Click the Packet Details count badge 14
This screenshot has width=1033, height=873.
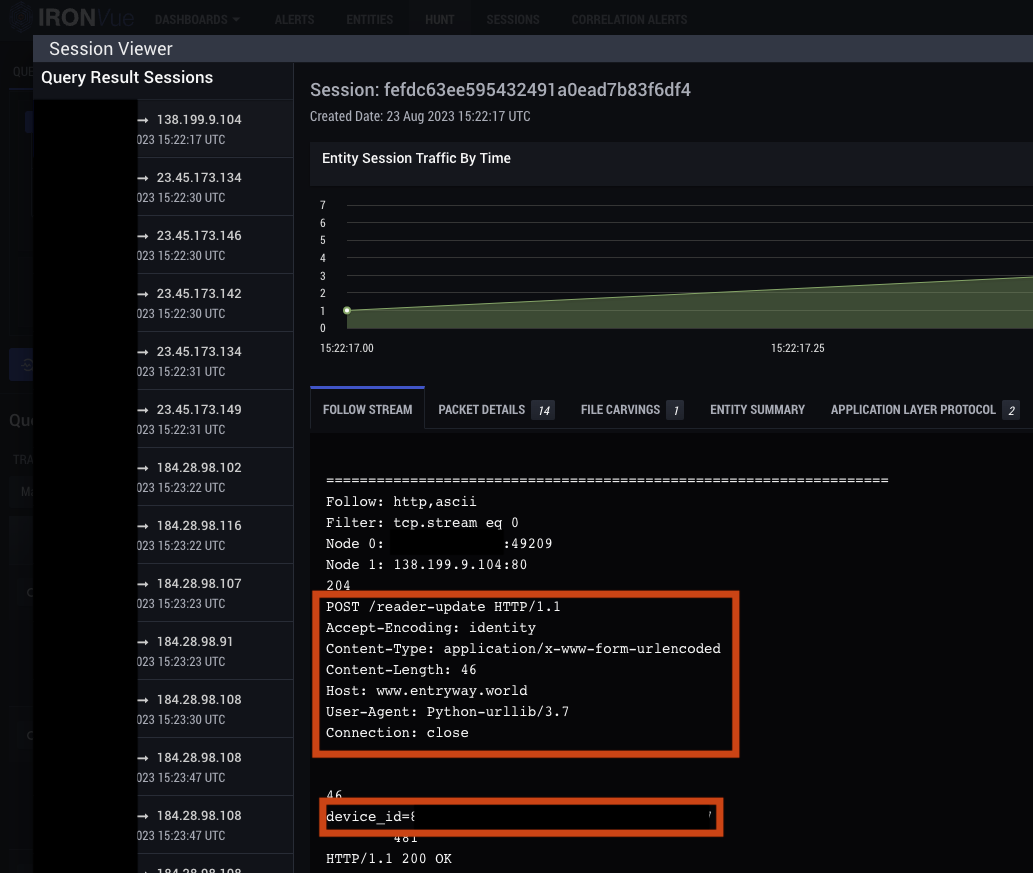click(544, 410)
